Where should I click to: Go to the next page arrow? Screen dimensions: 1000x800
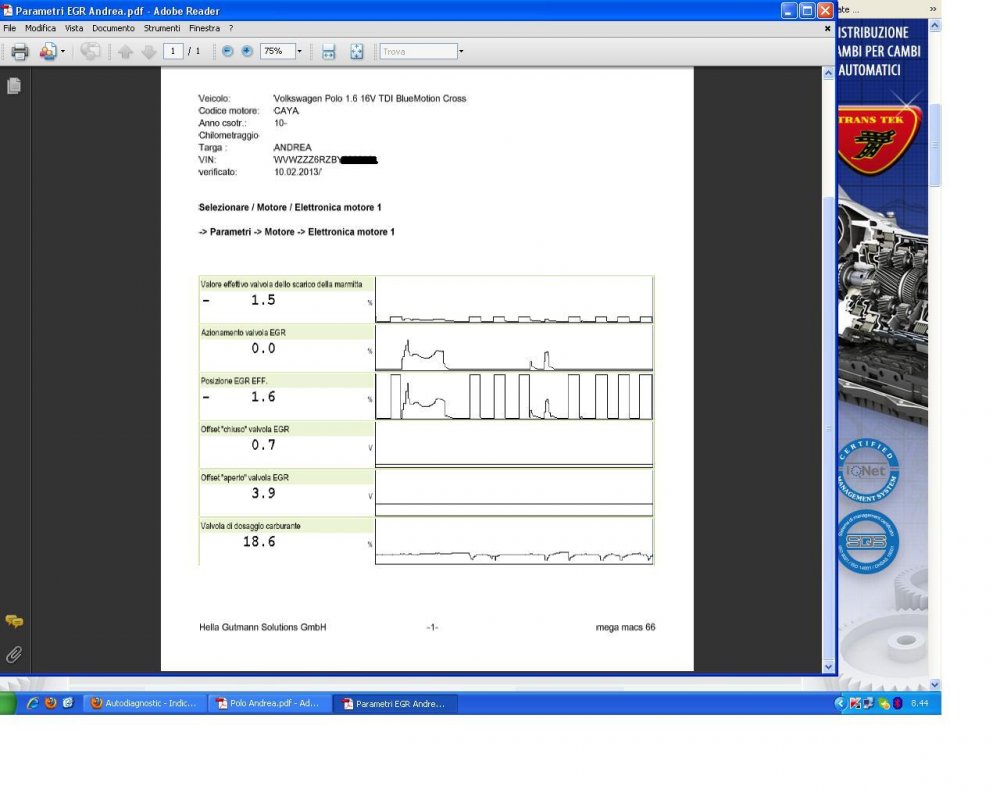148,51
